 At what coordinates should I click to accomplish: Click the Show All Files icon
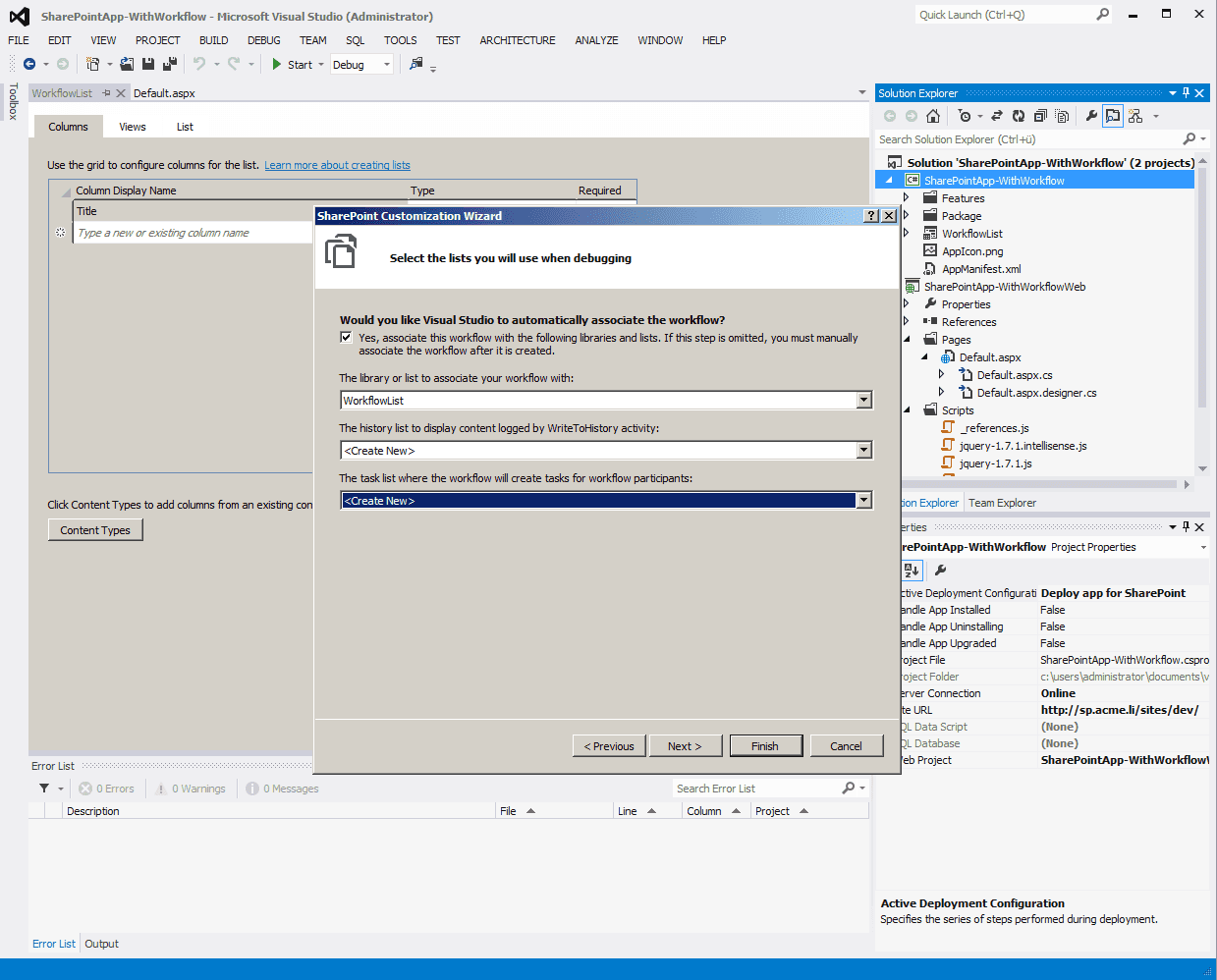pos(1062,116)
